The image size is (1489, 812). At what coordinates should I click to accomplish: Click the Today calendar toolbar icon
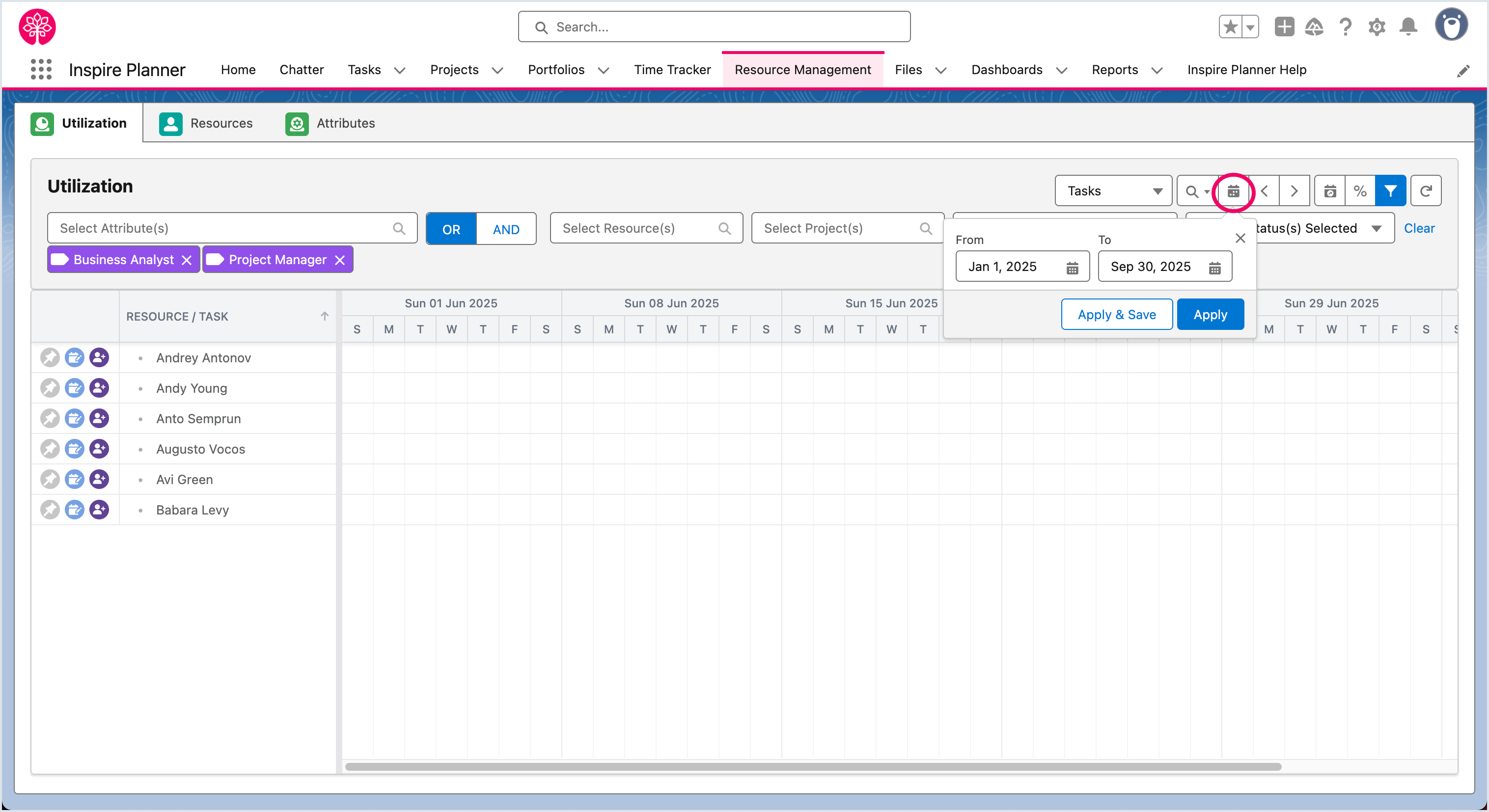click(1329, 190)
